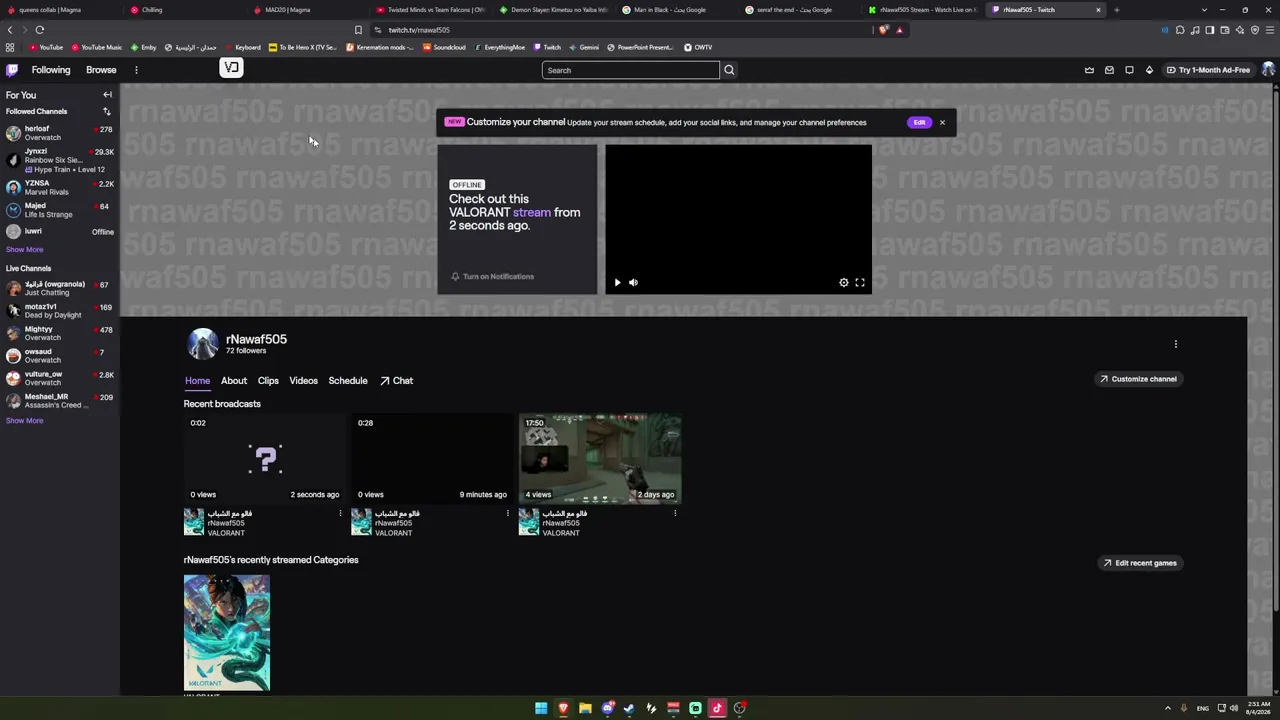Click the purple stream link in the offline card
The image size is (1280, 720).
coord(532,212)
